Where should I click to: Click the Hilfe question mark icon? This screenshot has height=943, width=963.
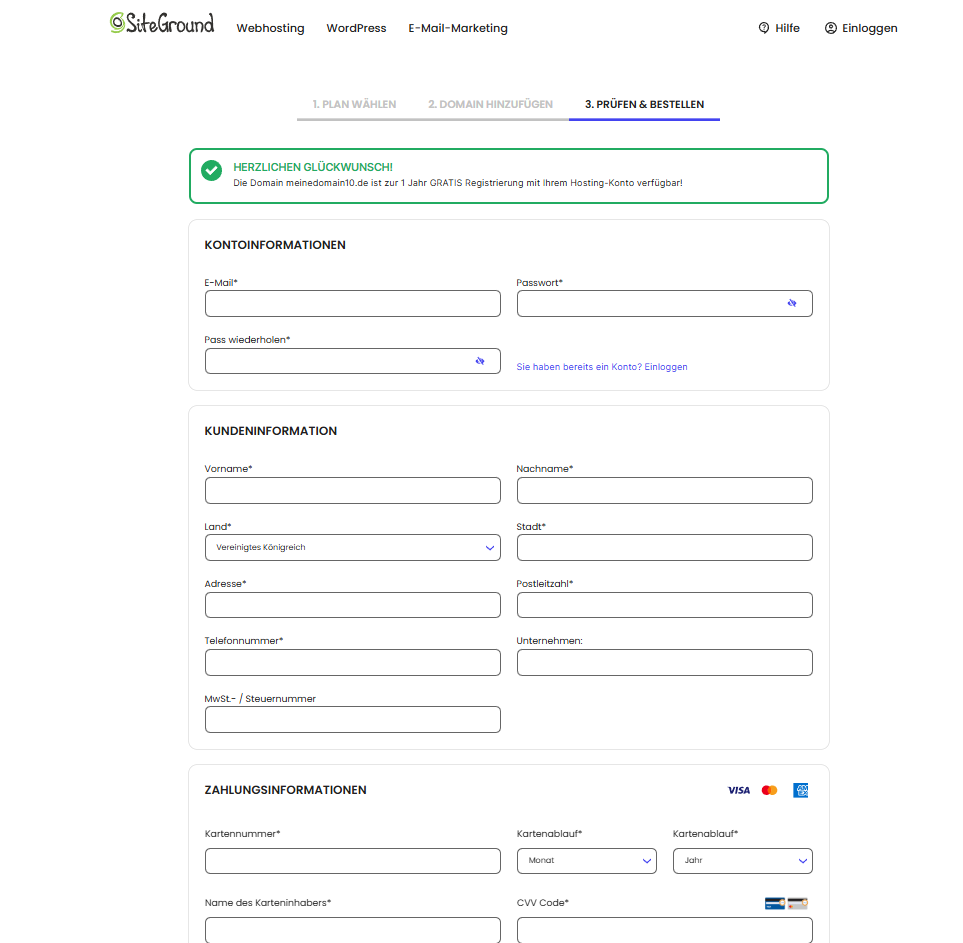coord(763,28)
